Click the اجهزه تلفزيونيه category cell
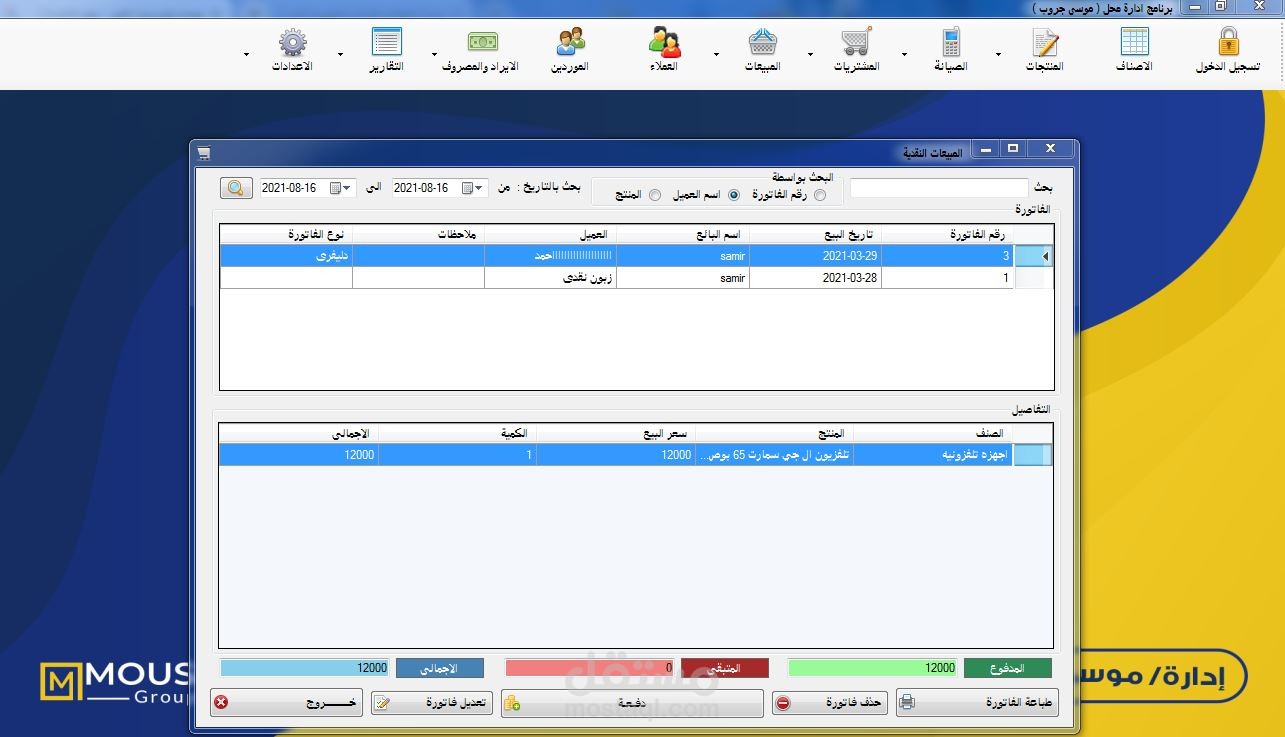 tap(933, 455)
